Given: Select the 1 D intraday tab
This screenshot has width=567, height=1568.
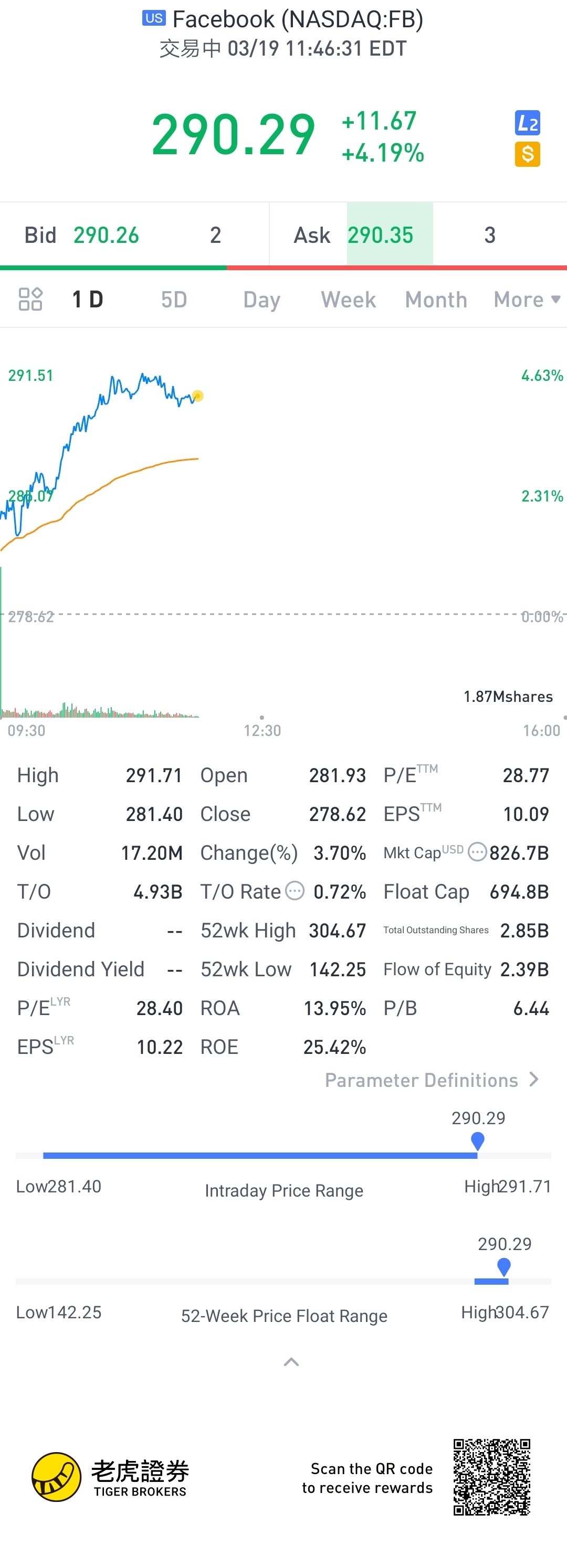Looking at the screenshot, I should pos(88,300).
